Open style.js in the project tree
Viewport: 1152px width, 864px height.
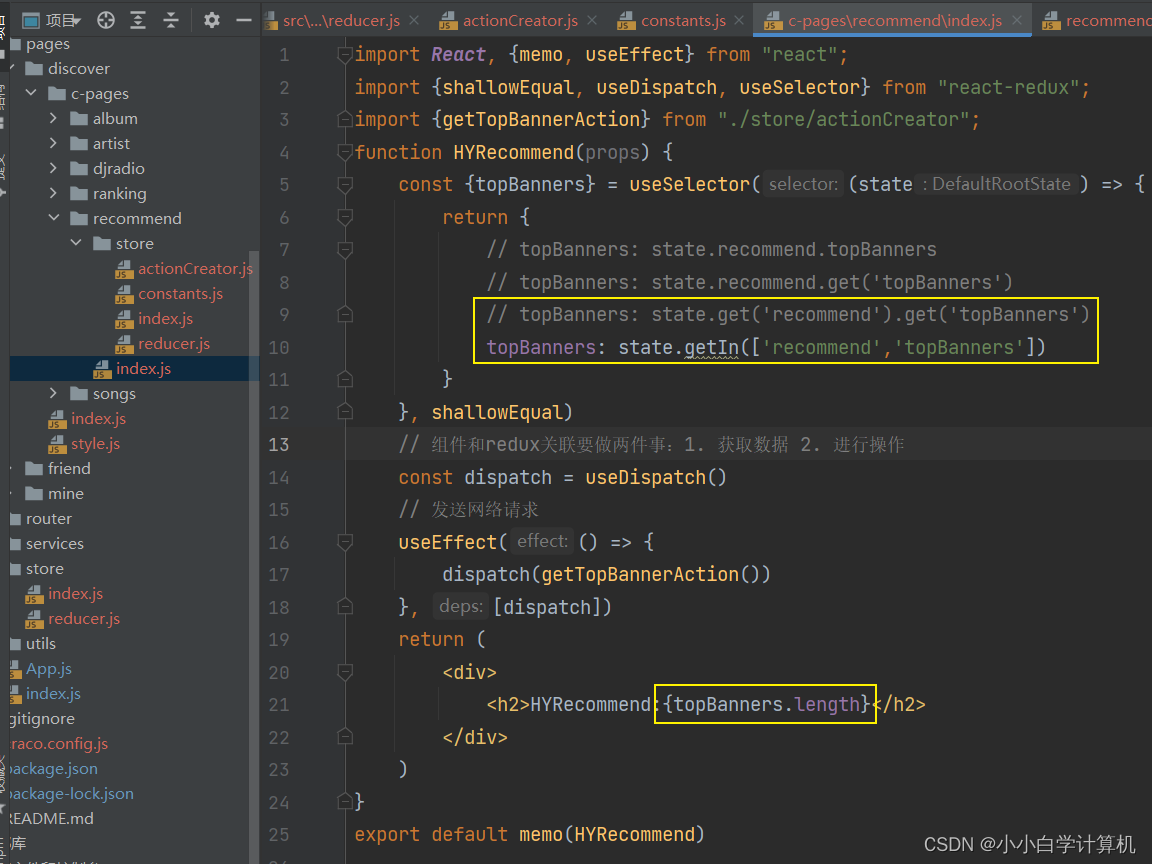[x=96, y=443]
